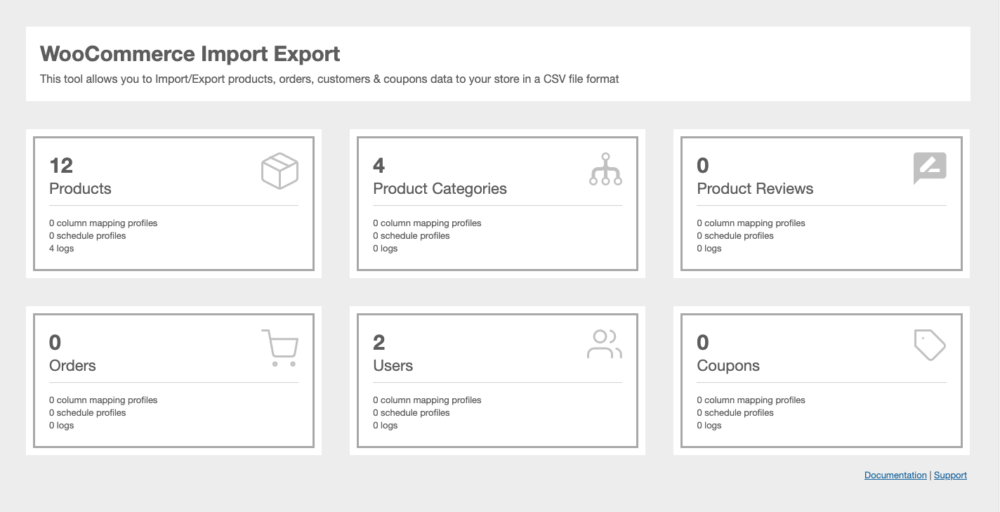Select the Coupons card title

(x=728, y=366)
